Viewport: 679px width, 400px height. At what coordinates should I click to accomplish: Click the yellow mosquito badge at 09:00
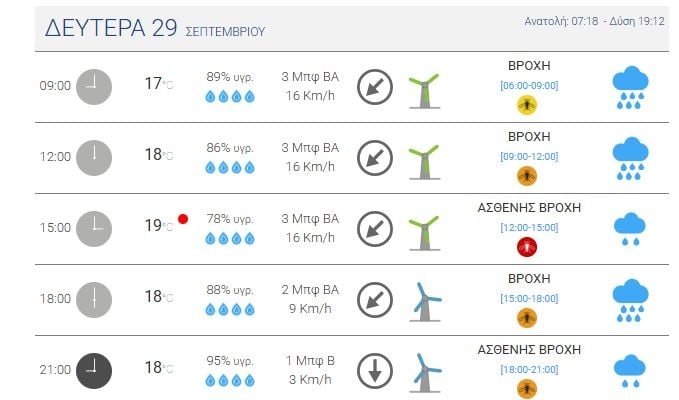[526, 104]
